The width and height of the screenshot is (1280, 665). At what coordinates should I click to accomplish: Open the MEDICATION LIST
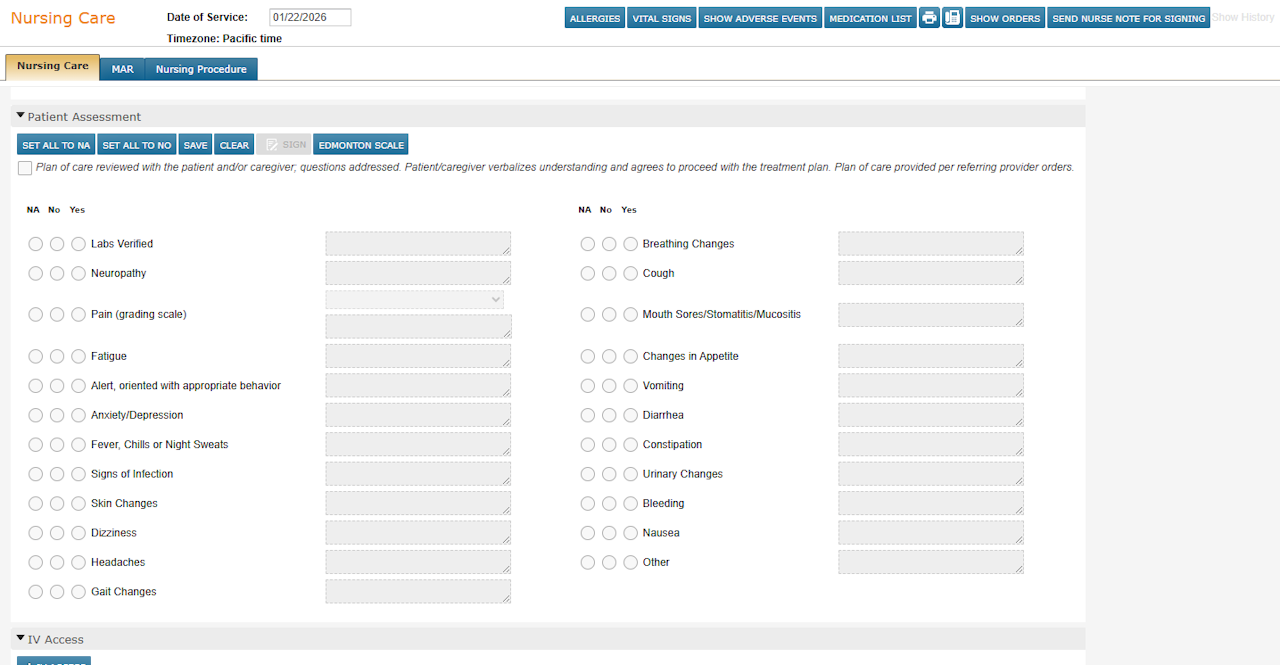tap(870, 17)
